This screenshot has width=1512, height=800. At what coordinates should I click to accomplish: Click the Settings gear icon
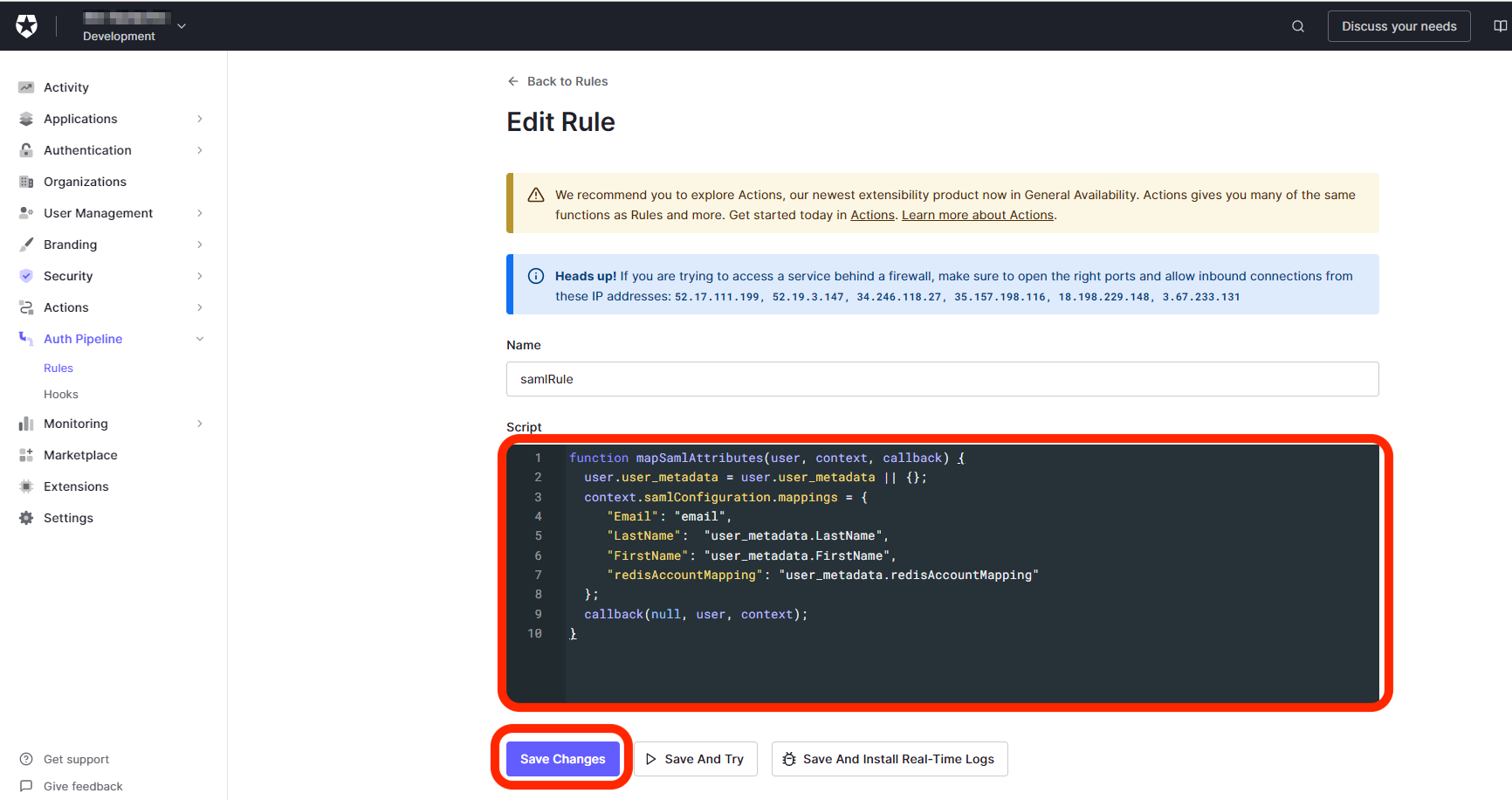coord(26,518)
